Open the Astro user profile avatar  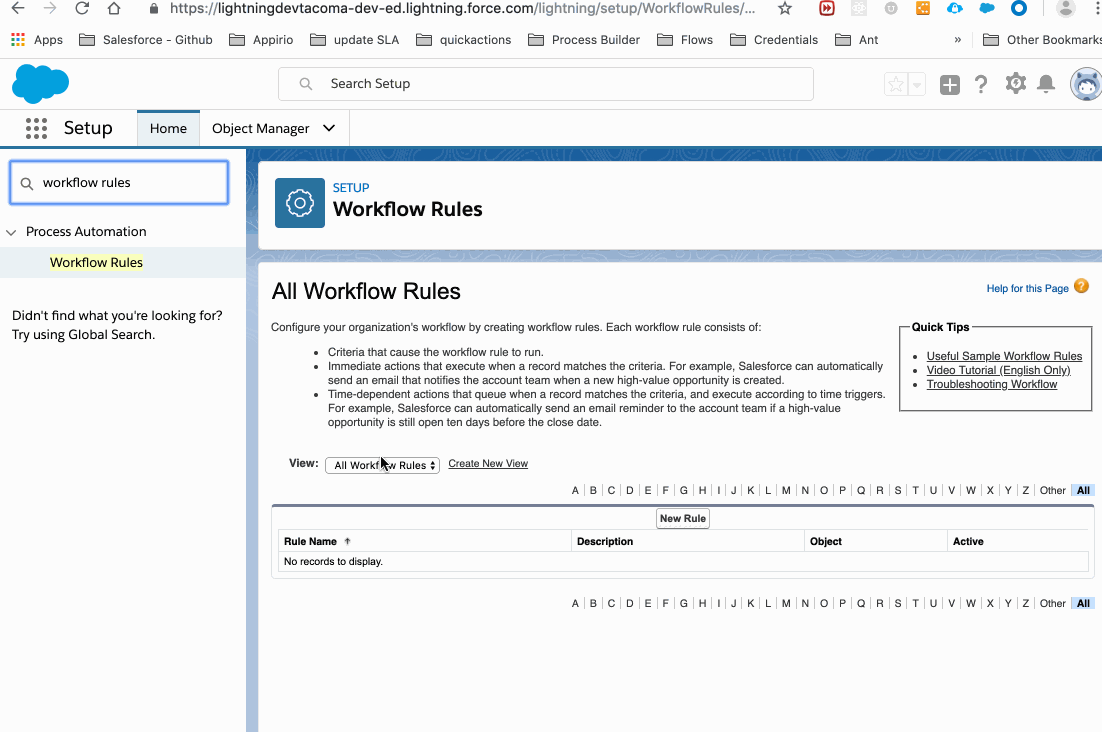point(1086,84)
